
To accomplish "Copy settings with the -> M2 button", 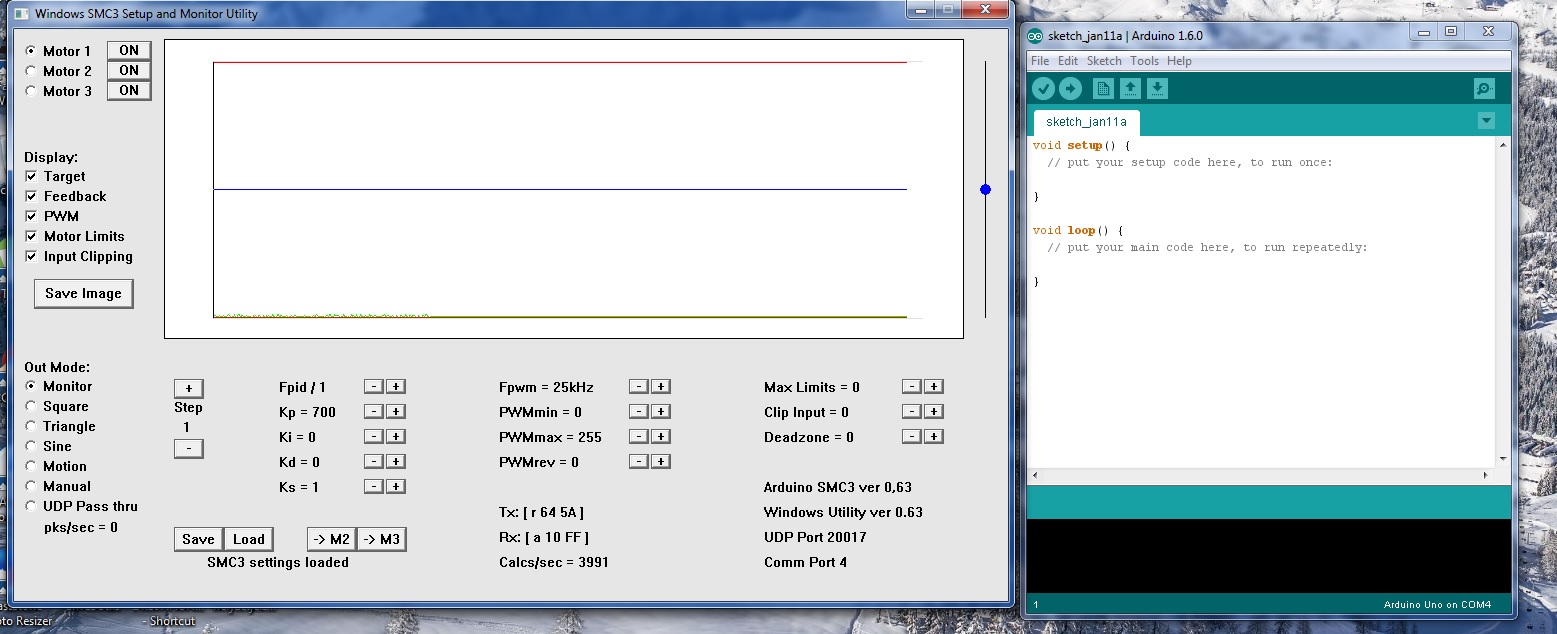I will click(x=331, y=540).
